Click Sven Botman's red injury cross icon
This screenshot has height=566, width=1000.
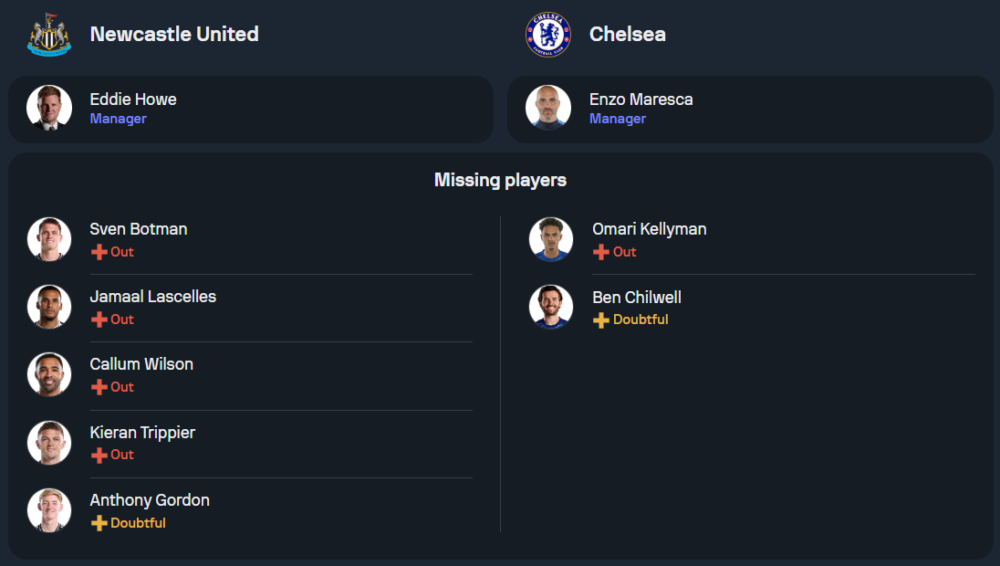99,252
